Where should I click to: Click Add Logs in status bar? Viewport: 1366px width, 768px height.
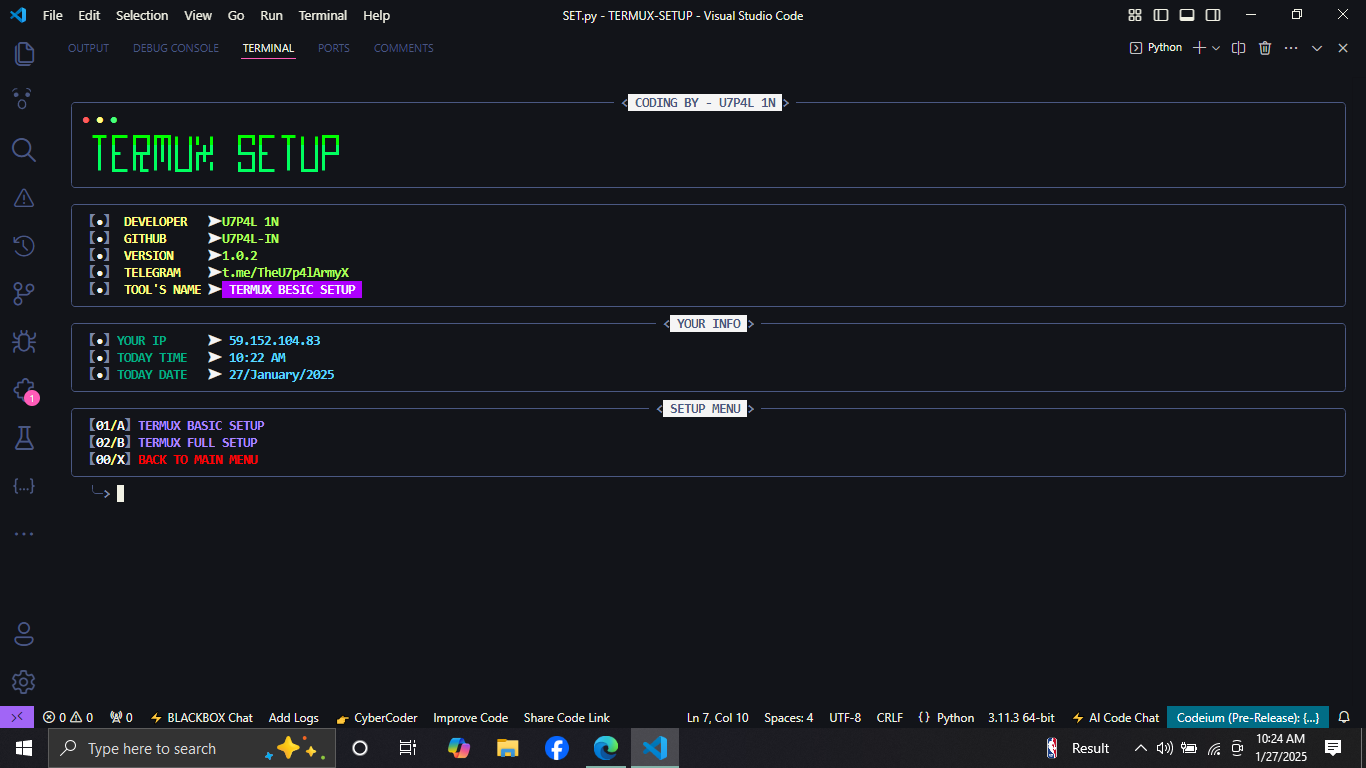294,717
